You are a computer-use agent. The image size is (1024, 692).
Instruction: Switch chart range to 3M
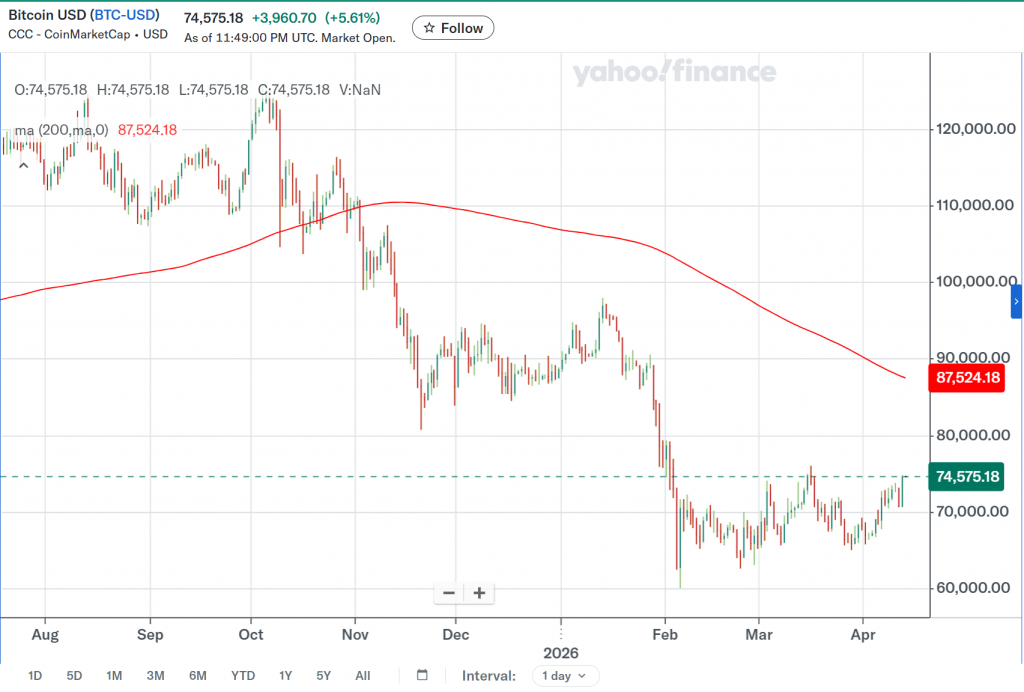click(x=155, y=676)
